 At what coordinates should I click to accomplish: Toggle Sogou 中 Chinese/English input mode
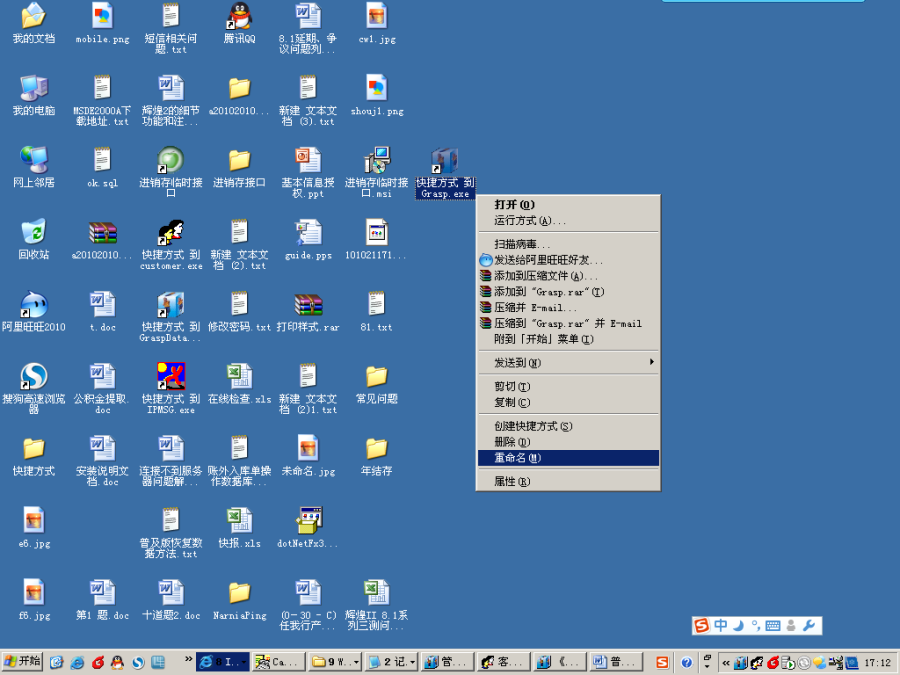tap(720, 626)
